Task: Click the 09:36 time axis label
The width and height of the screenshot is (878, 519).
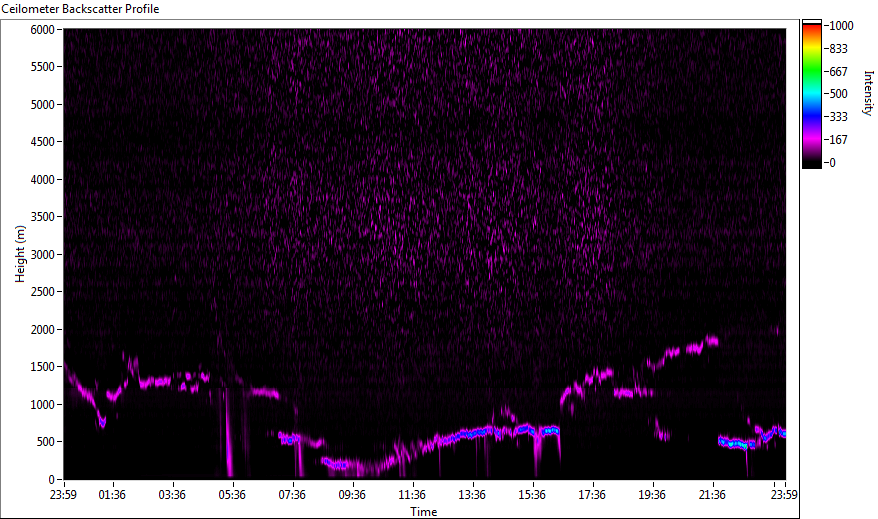Action: point(352,495)
